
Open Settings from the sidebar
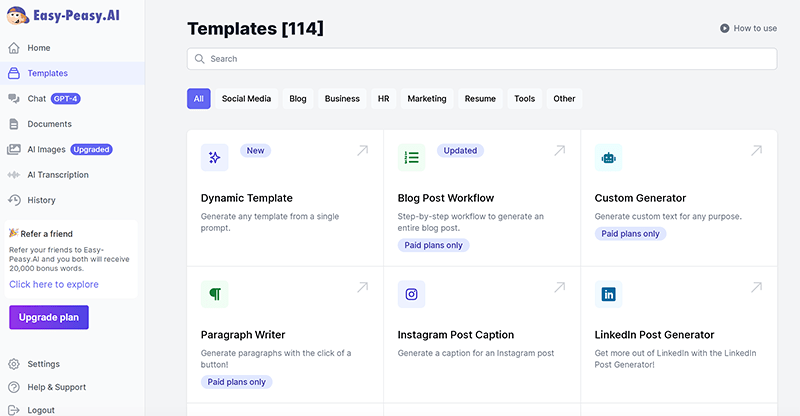[43, 364]
